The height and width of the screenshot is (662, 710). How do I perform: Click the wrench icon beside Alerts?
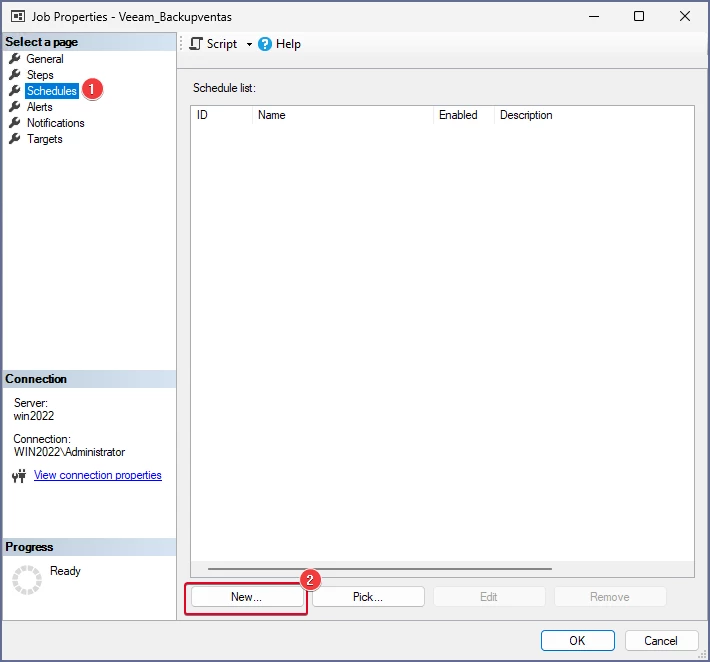pos(15,106)
